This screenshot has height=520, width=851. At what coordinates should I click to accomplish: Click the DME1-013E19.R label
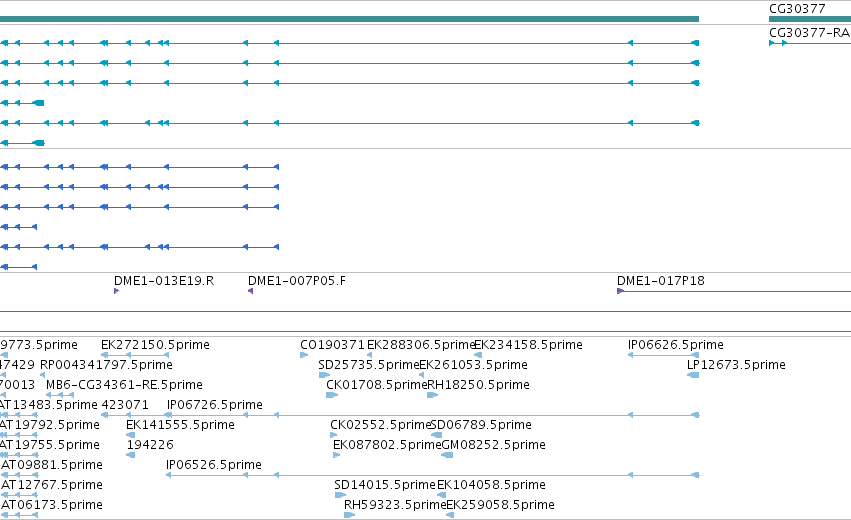[x=164, y=281]
